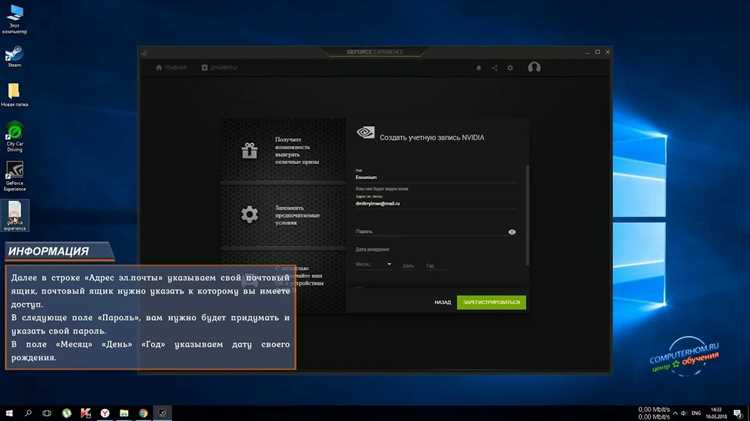750x421 pixels.
Task: Click the back arrow in the window title bar
Action: (144, 53)
